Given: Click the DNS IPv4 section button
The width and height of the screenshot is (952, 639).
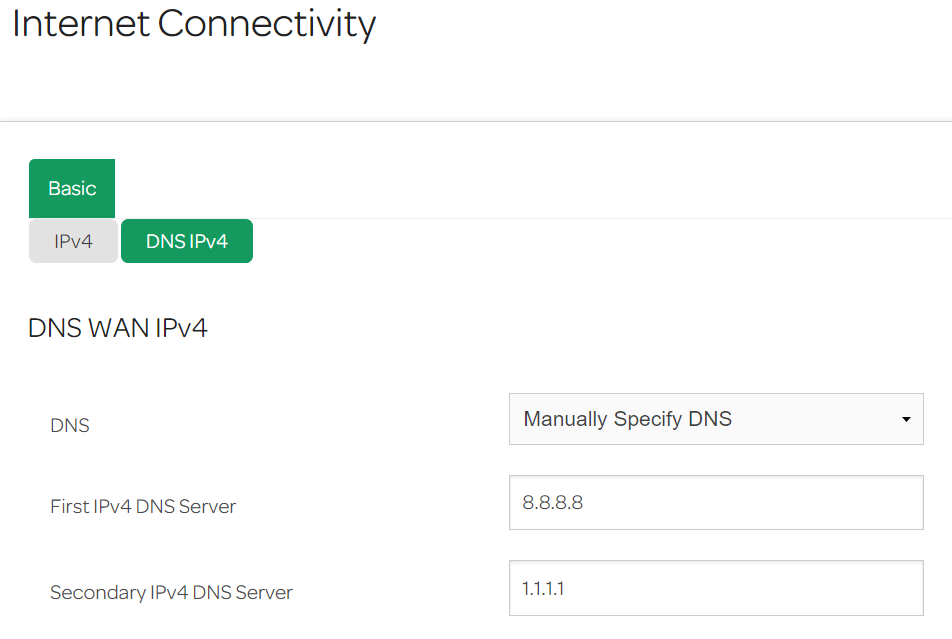Looking at the screenshot, I should [x=187, y=240].
